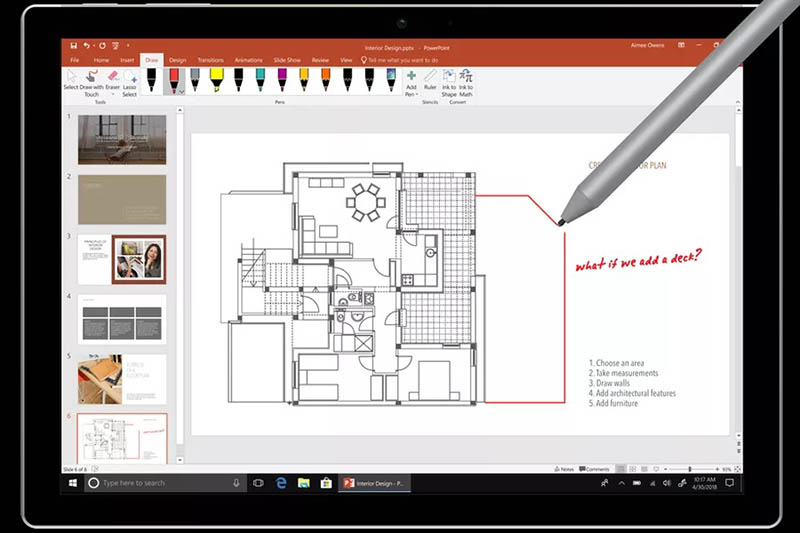Screen dimensions: 800x533
Task: Select the red pen
Action: [173, 81]
